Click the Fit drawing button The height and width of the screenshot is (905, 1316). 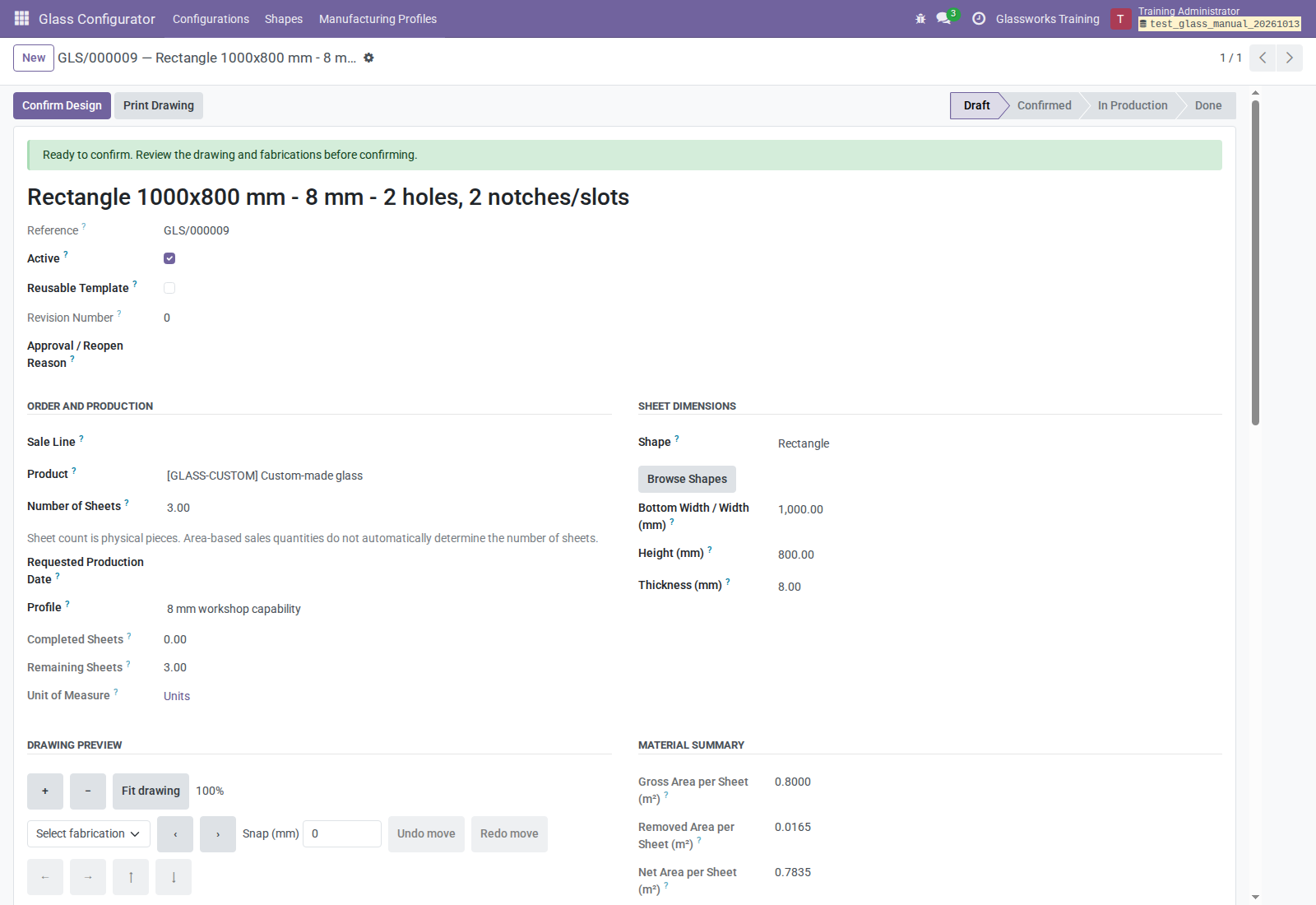[151, 791]
